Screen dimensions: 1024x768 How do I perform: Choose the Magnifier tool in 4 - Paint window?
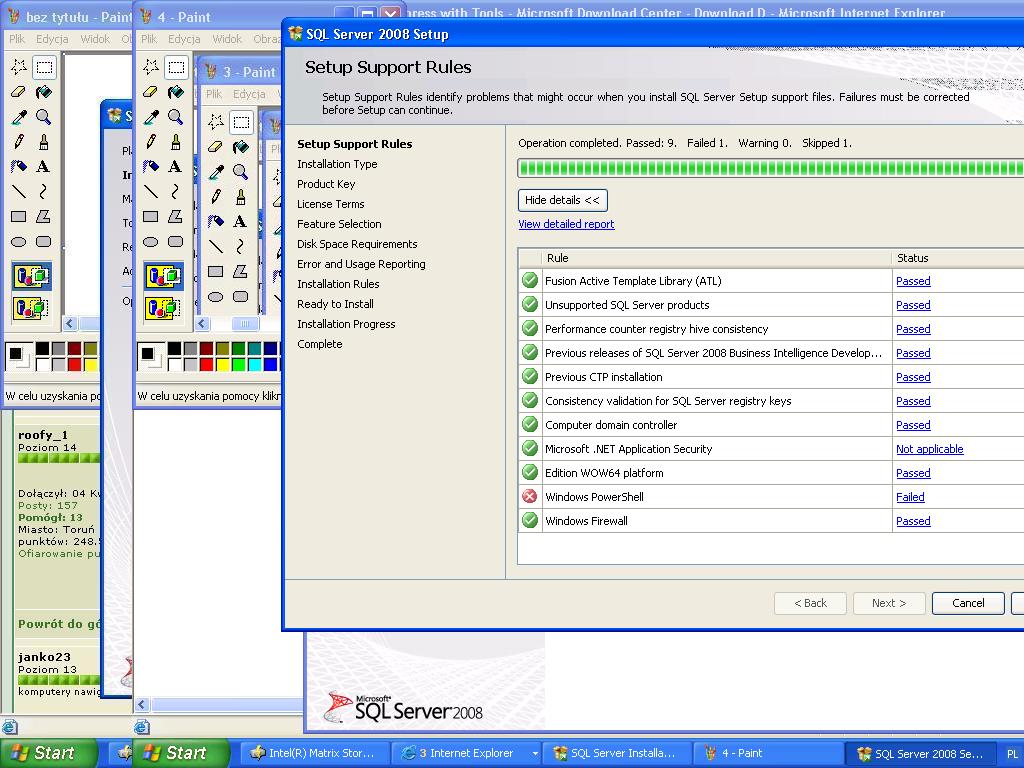coord(176,117)
